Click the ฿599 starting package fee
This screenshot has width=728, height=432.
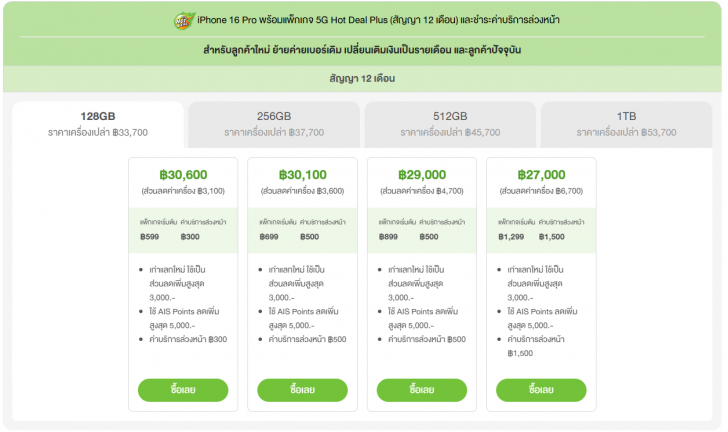(x=150, y=237)
